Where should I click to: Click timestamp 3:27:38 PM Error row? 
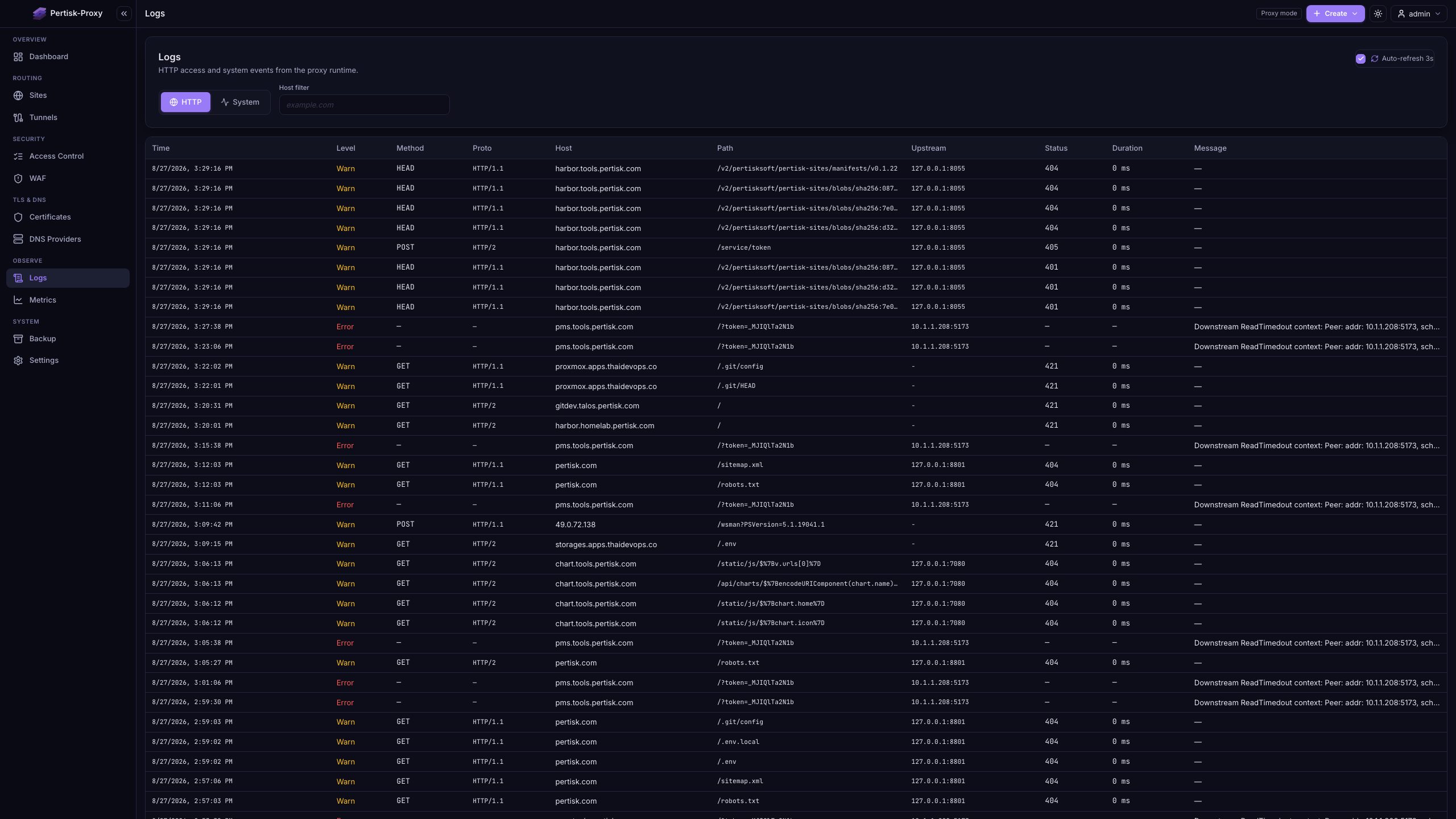pyautogui.click(x=192, y=327)
